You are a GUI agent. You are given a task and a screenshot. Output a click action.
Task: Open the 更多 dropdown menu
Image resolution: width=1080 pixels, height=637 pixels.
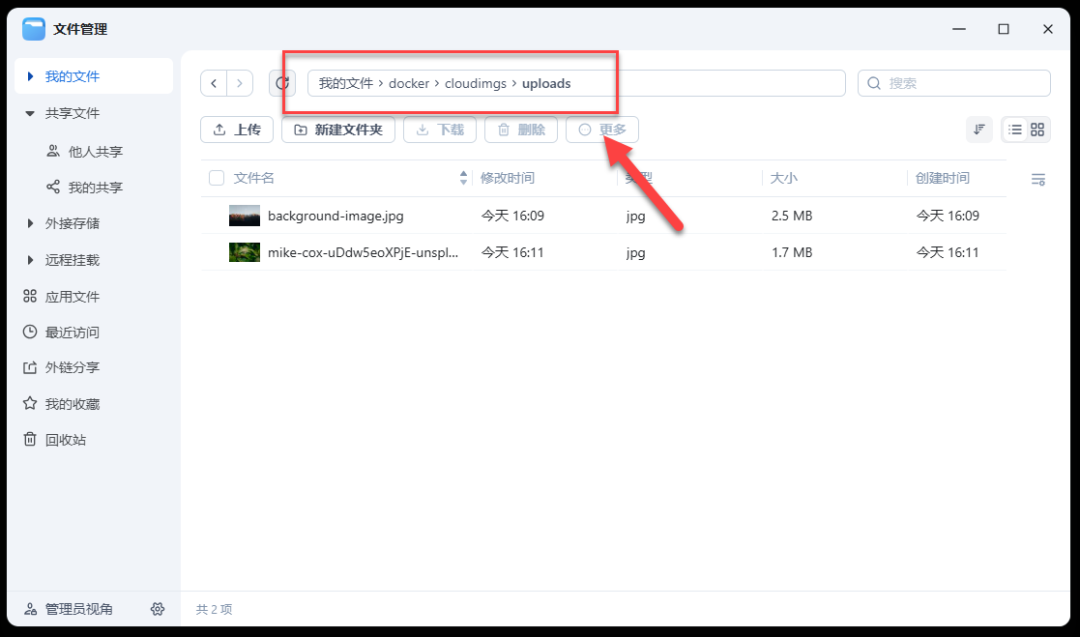tap(602, 129)
